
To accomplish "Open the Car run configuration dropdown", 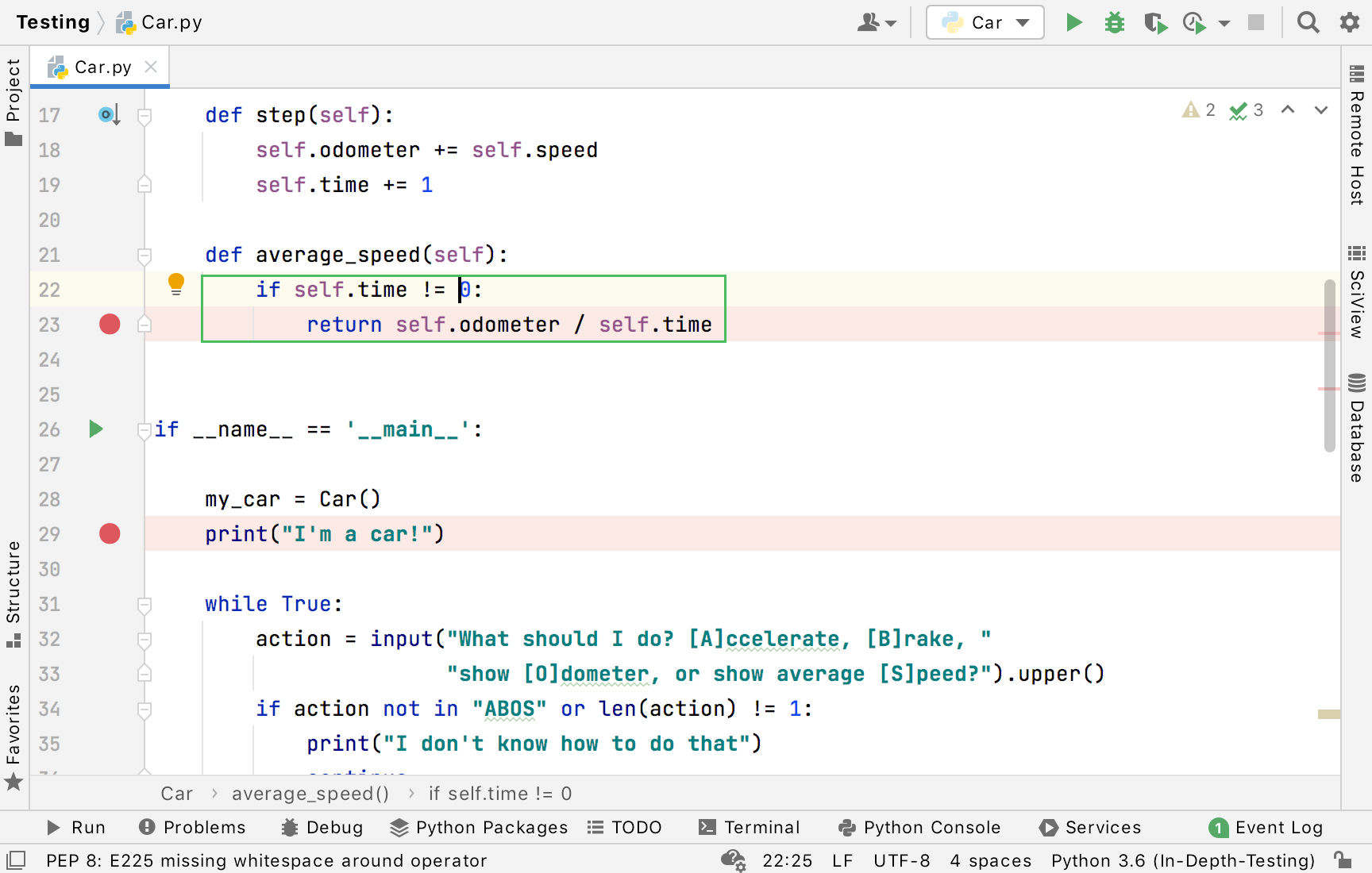I will pos(985,22).
